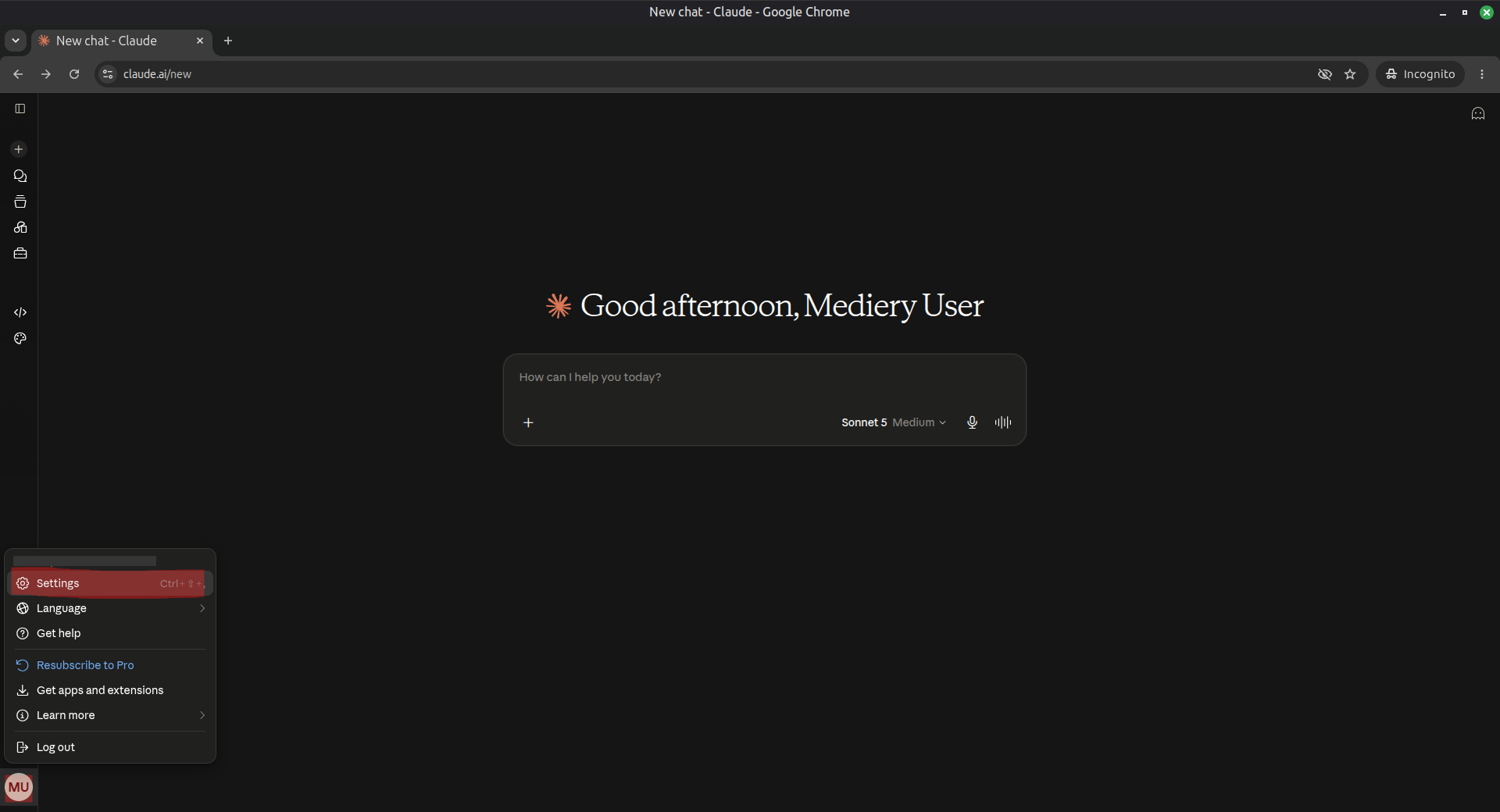Open the Artifacts icon in sidebar

[x=20, y=227]
